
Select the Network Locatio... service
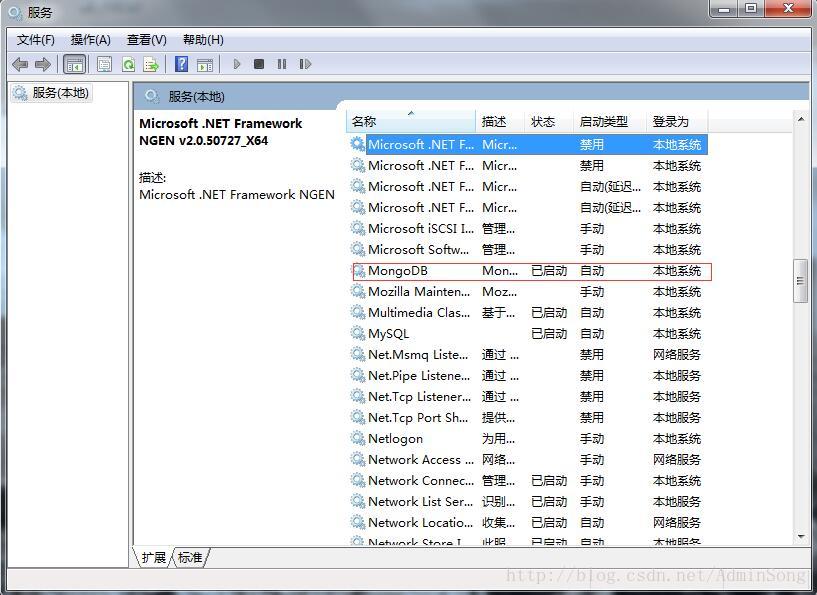click(420, 523)
